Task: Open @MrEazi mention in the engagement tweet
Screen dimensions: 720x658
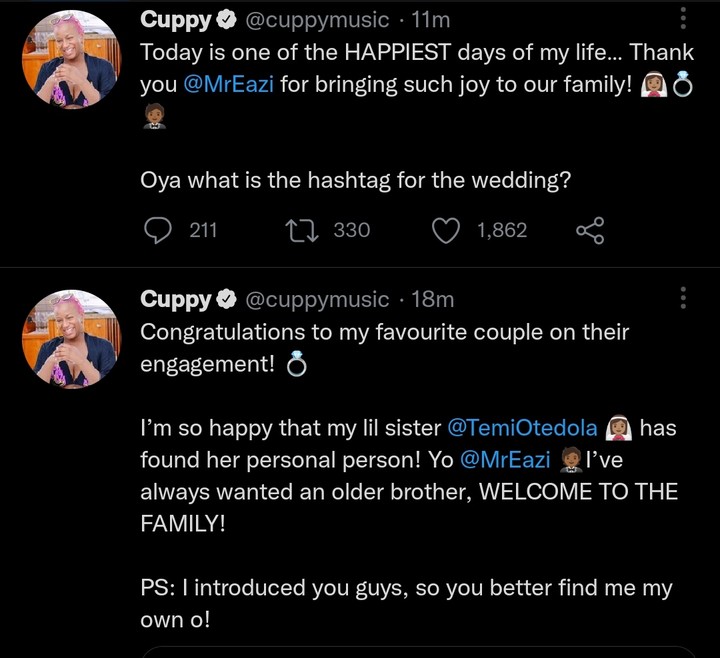Action: click(x=506, y=460)
